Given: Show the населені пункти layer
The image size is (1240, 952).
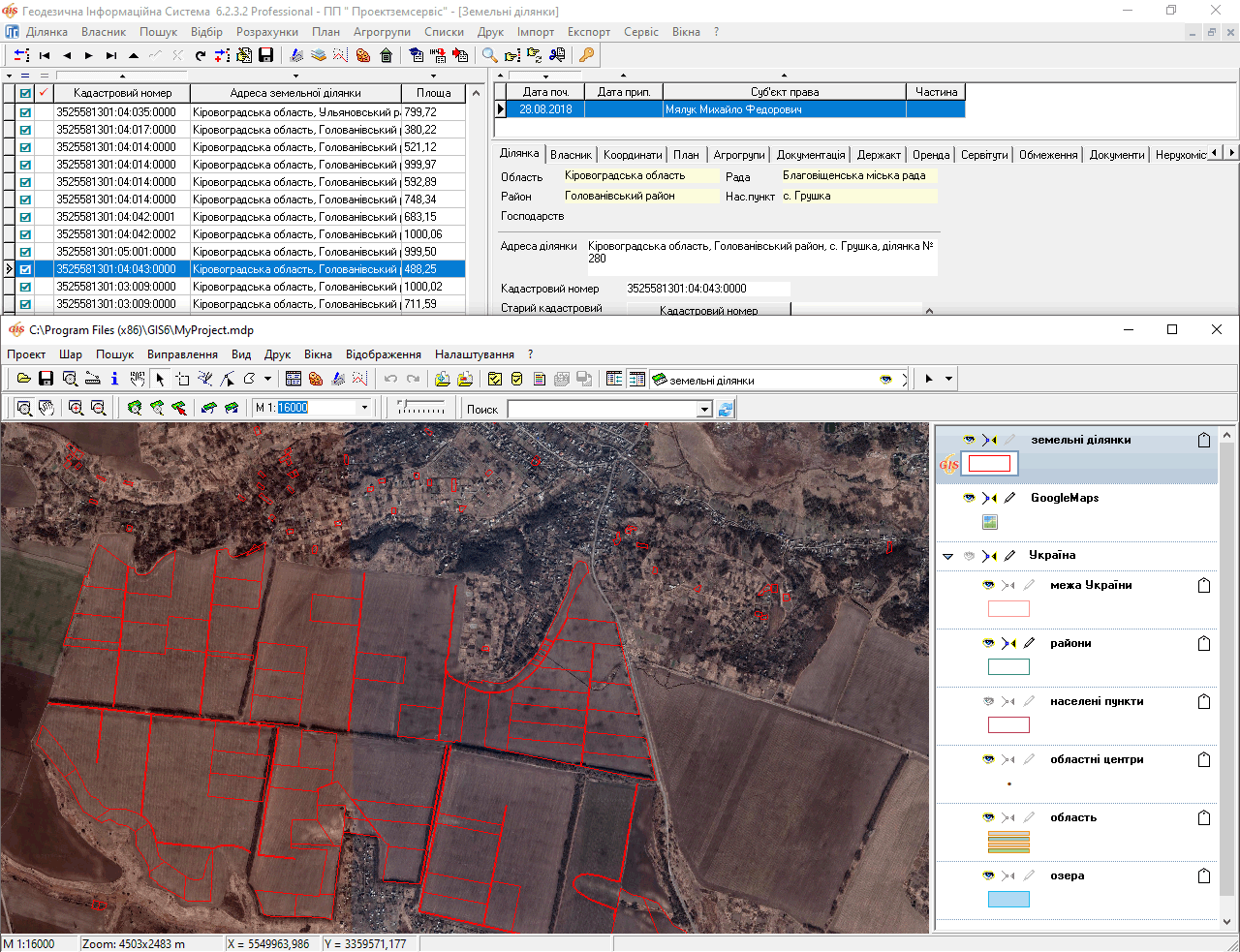Looking at the screenshot, I should pos(988,701).
